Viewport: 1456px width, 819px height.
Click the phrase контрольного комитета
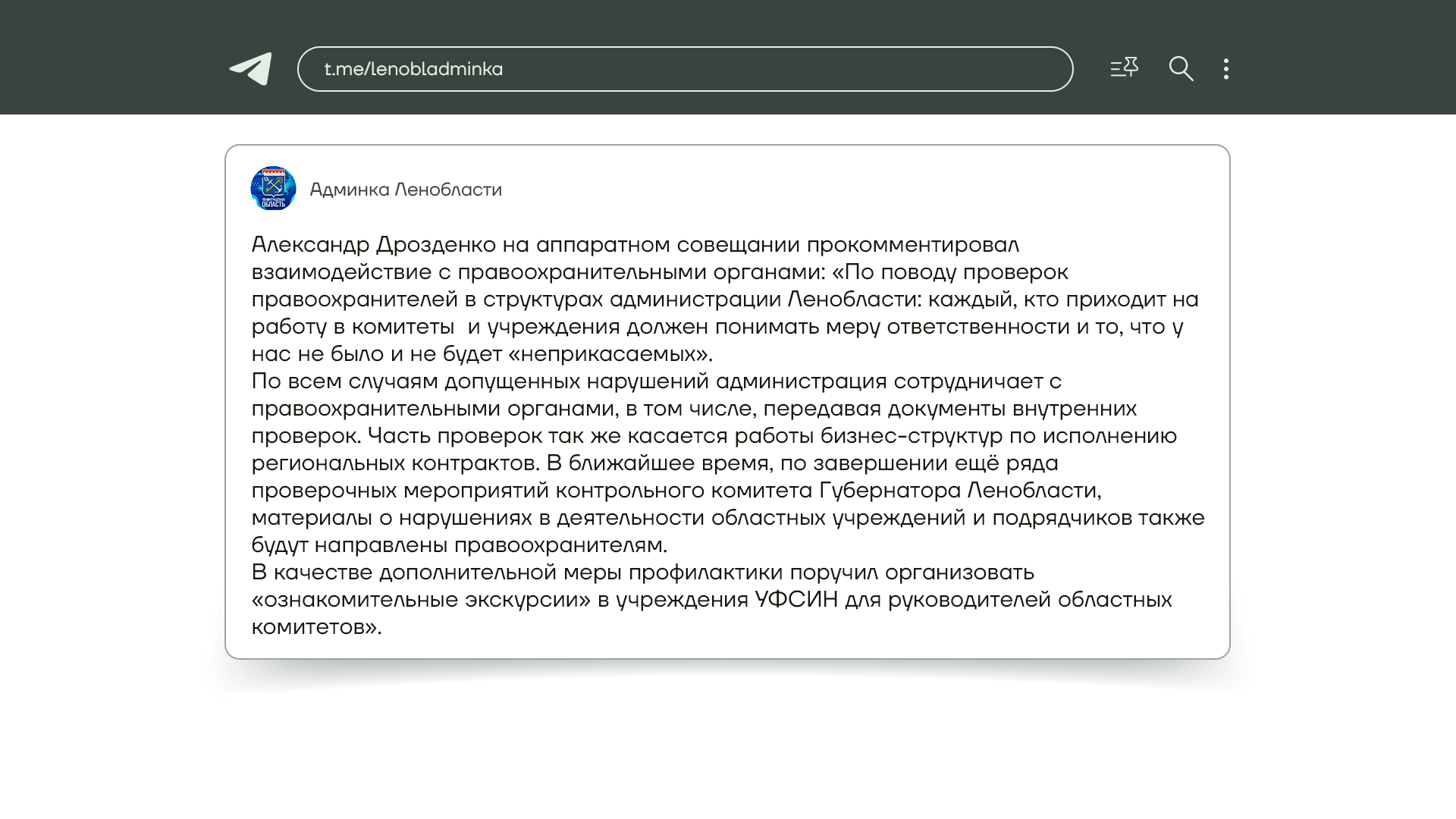684,491
